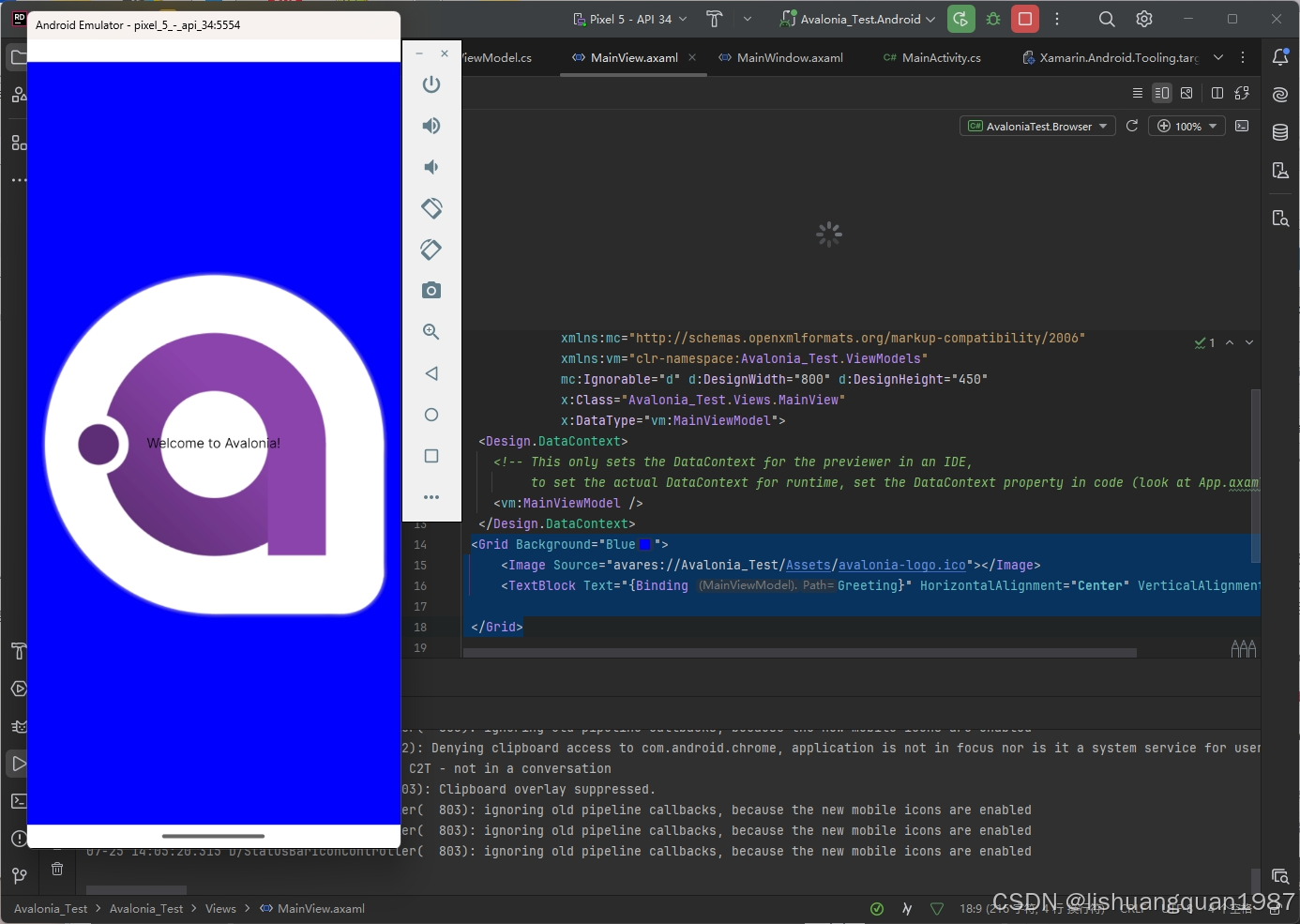
Task: Activate the emulator zoom magnifier icon
Action: coord(431,332)
